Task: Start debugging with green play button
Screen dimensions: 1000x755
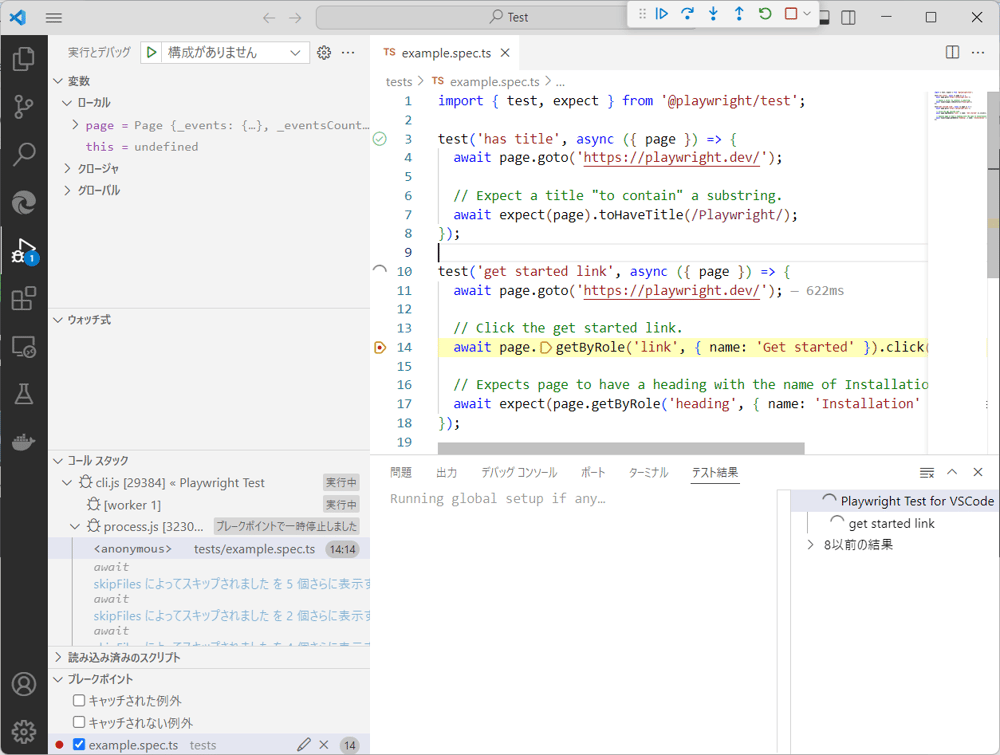Action: pyautogui.click(x=151, y=52)
